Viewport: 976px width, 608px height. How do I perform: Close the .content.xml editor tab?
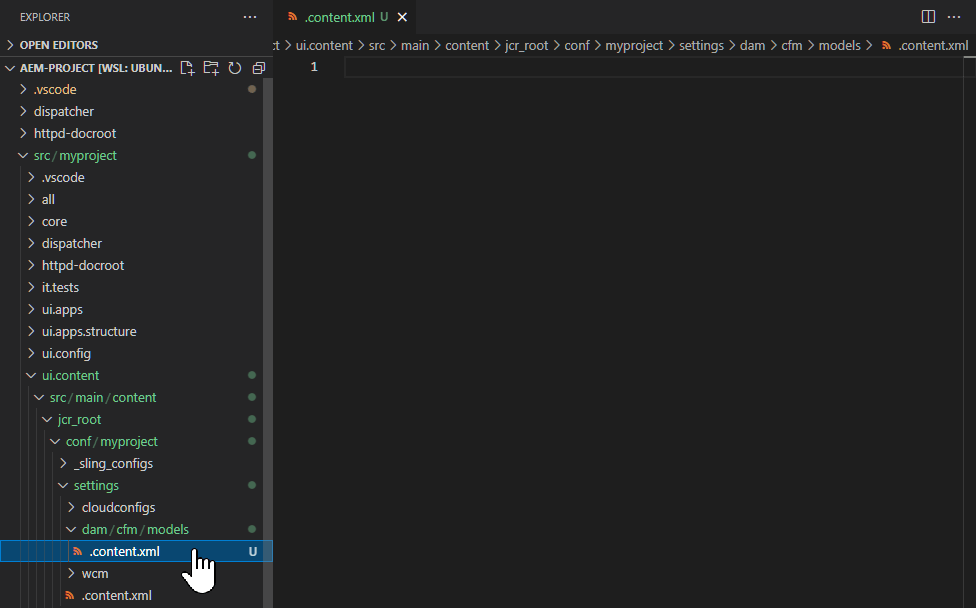coord(402,17)
